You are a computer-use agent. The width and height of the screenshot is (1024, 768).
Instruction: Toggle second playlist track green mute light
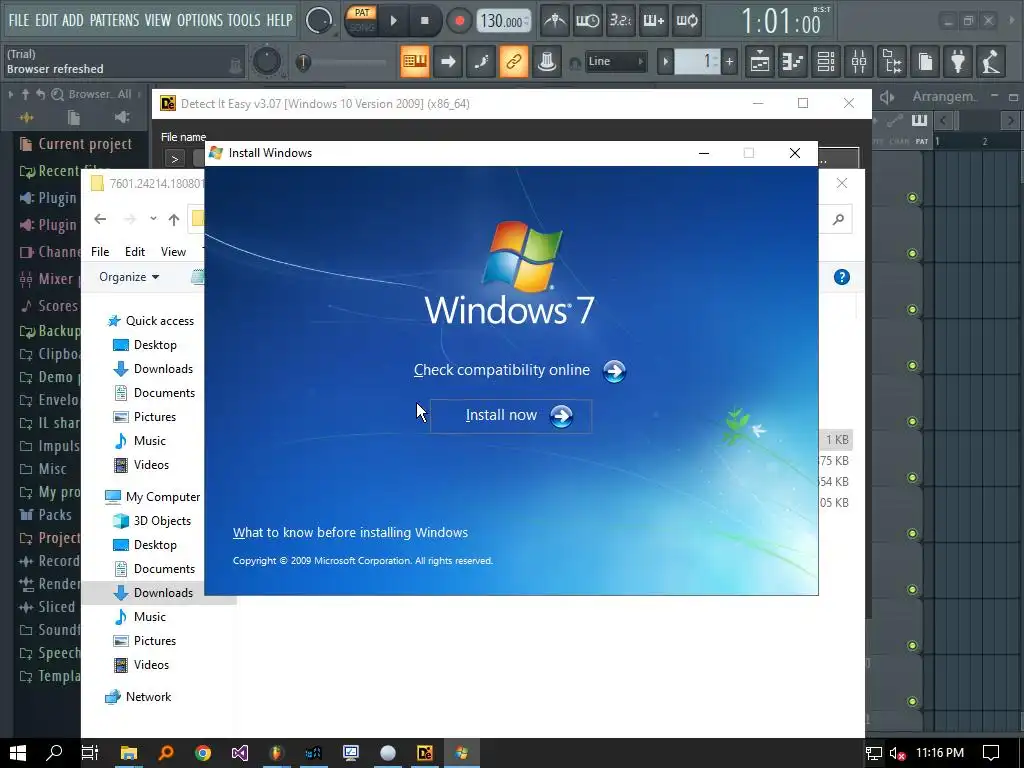coord(912,253)
